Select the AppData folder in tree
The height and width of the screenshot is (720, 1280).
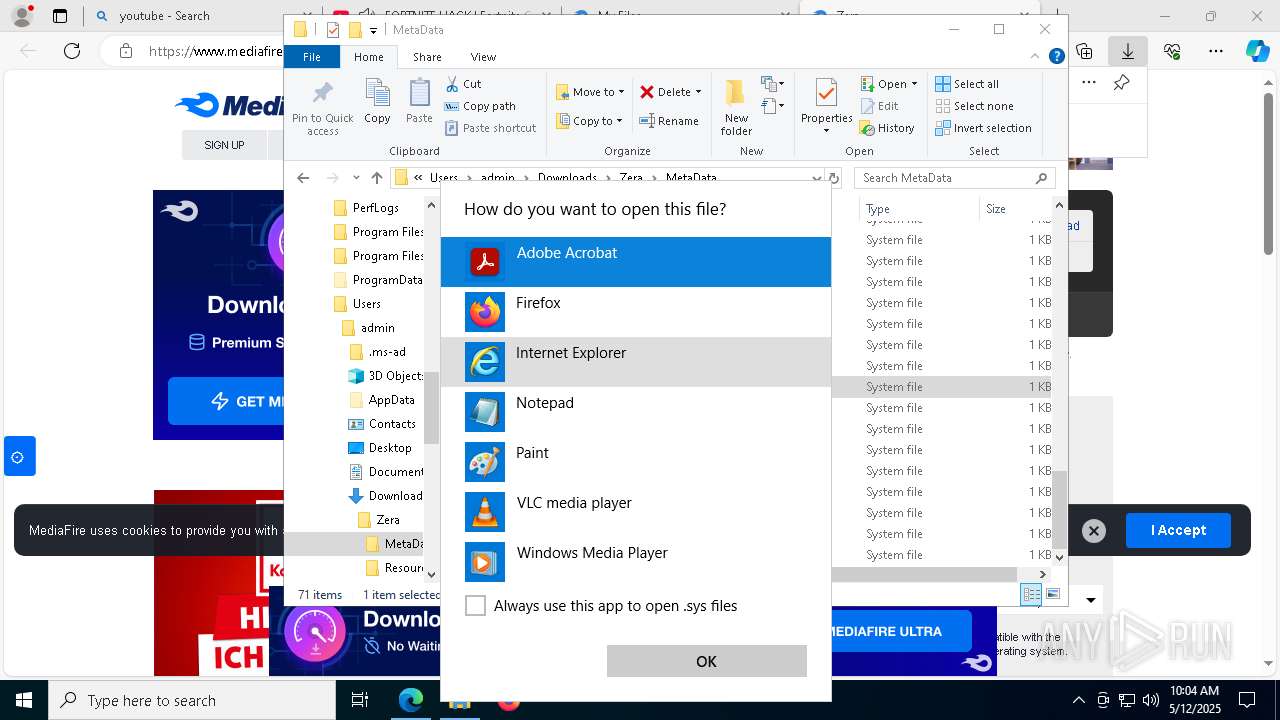[381, 400]
